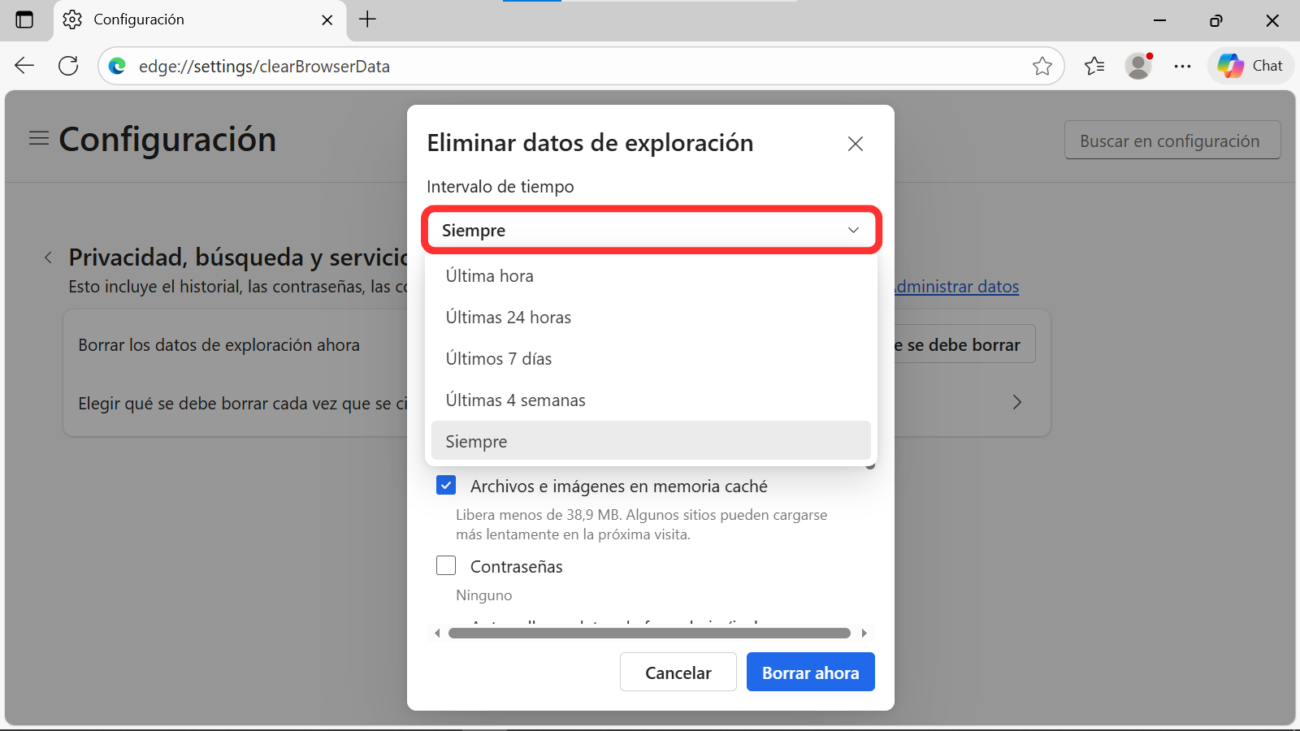Open the tab actions menu icon
1300x731 pixels.
pyautogui.click(x=24, y=20)
